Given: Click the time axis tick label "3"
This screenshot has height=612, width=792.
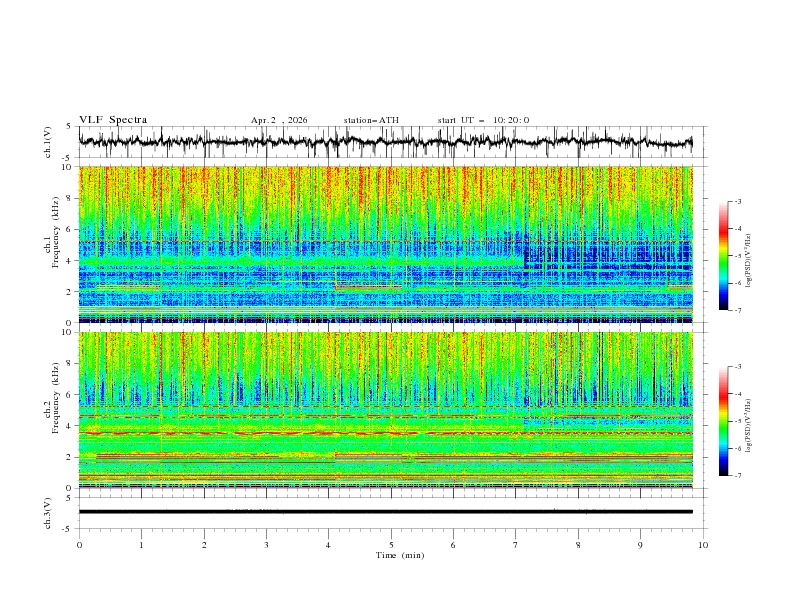Looking at the screenshot, I should click(266, 545).
